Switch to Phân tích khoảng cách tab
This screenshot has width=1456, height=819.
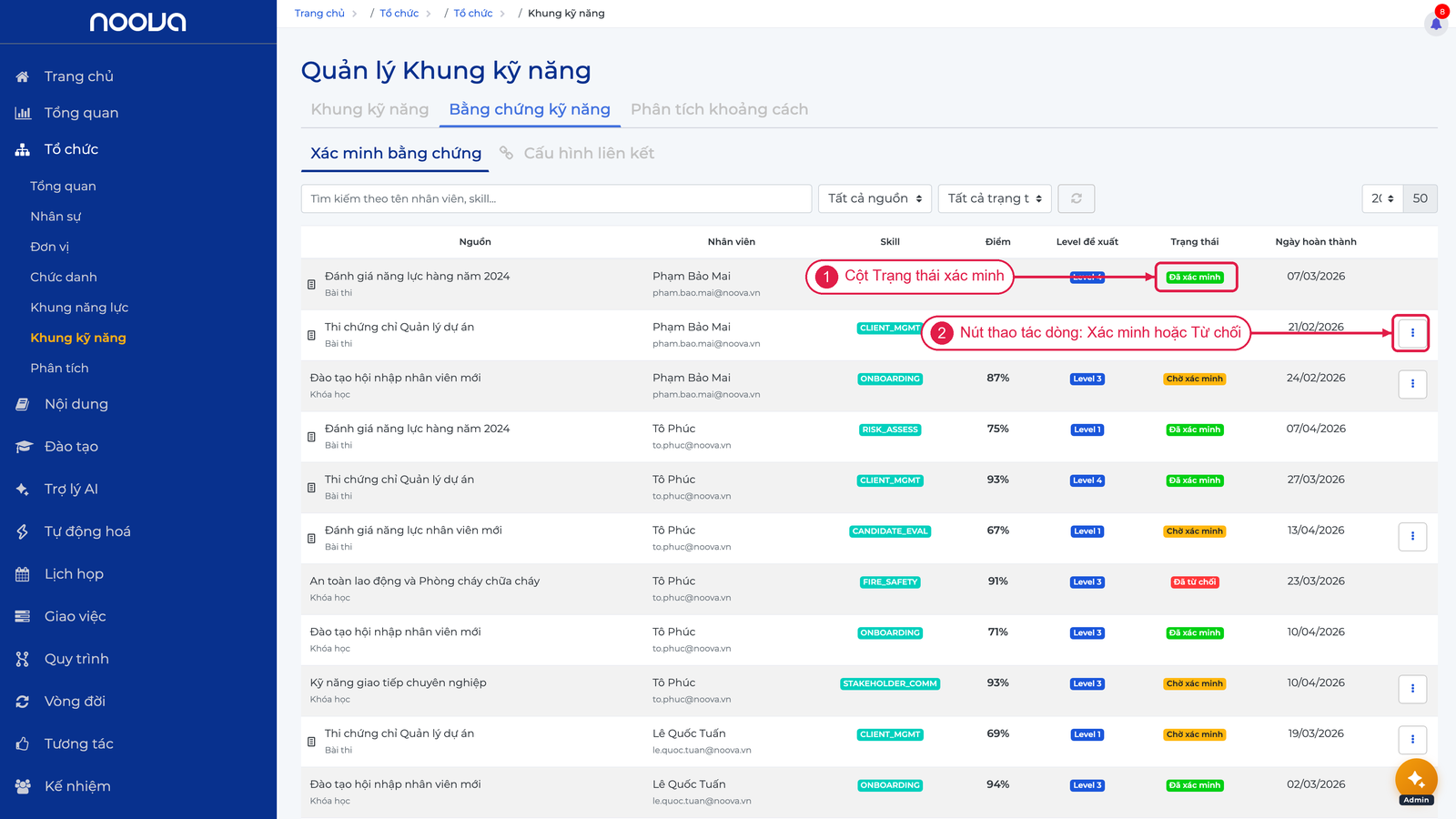tap(719, 109)
